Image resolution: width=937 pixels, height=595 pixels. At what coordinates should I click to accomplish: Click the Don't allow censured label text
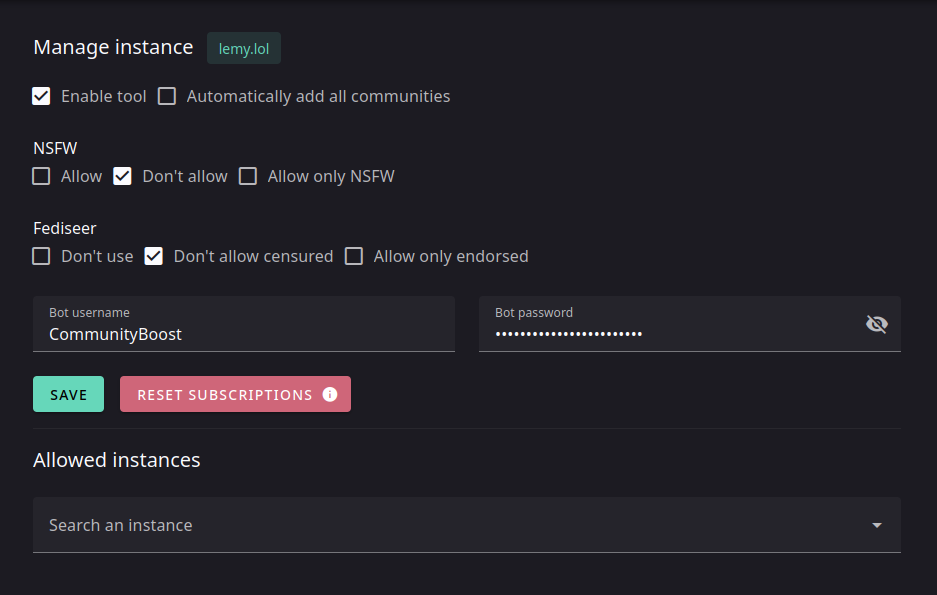[253, 256]
